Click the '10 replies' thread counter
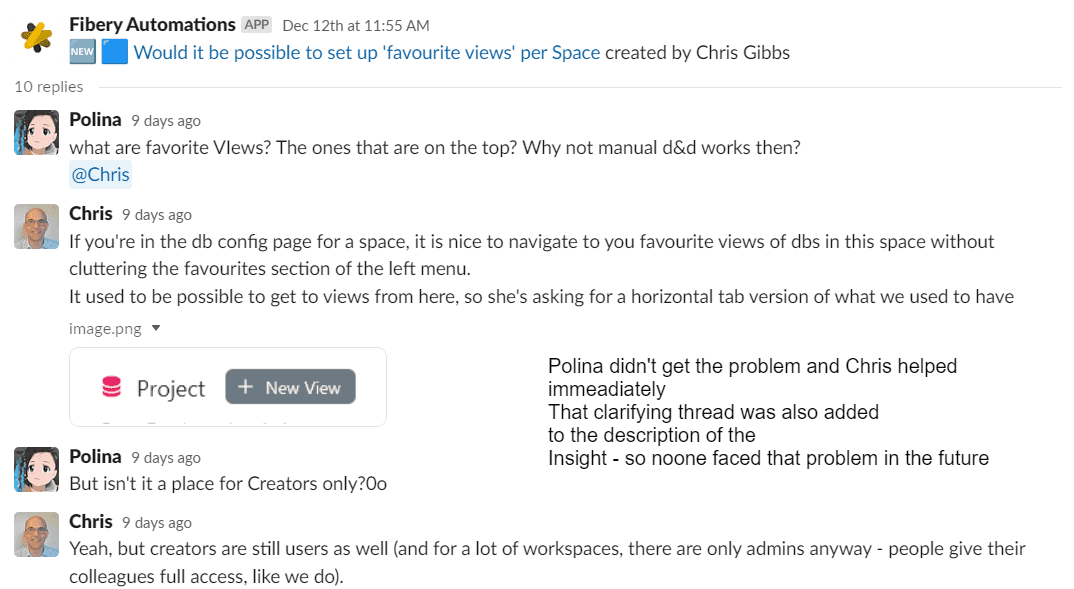Screen dimensions: 1074x589 (x=48, y=87)
